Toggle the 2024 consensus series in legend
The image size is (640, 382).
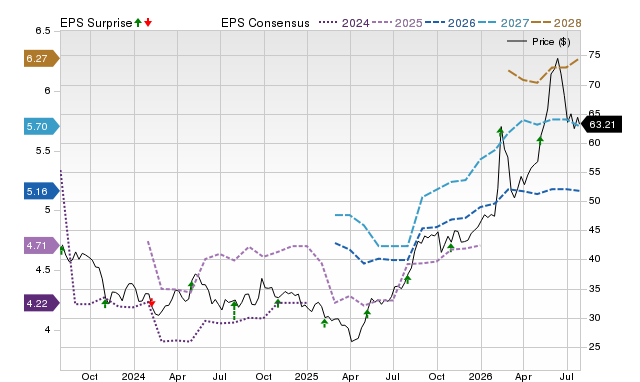point(344,23)
